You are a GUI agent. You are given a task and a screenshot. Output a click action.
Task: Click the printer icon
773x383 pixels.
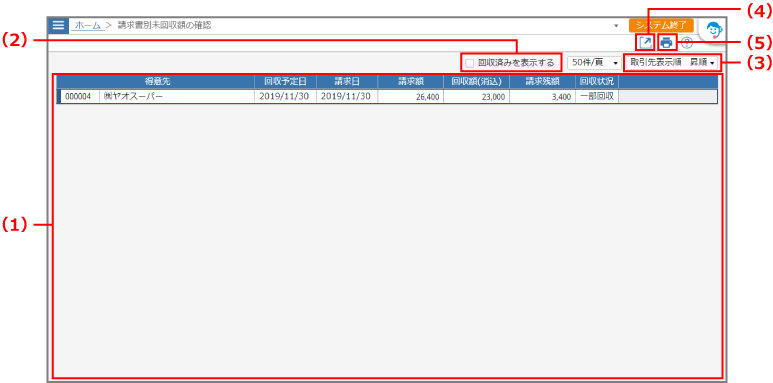pos(667,43)
